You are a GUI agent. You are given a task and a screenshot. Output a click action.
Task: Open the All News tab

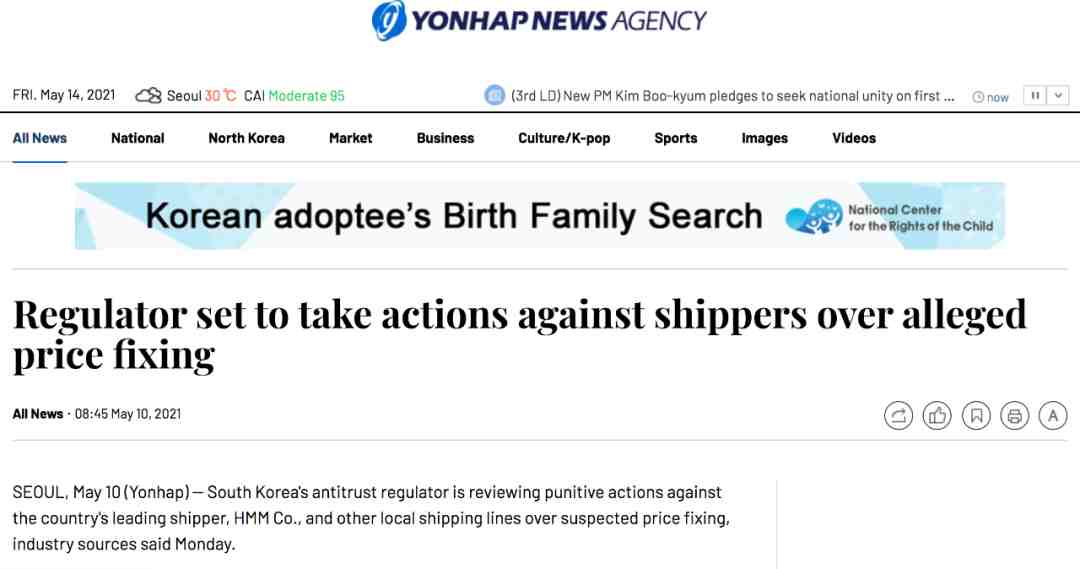point(40,138)
